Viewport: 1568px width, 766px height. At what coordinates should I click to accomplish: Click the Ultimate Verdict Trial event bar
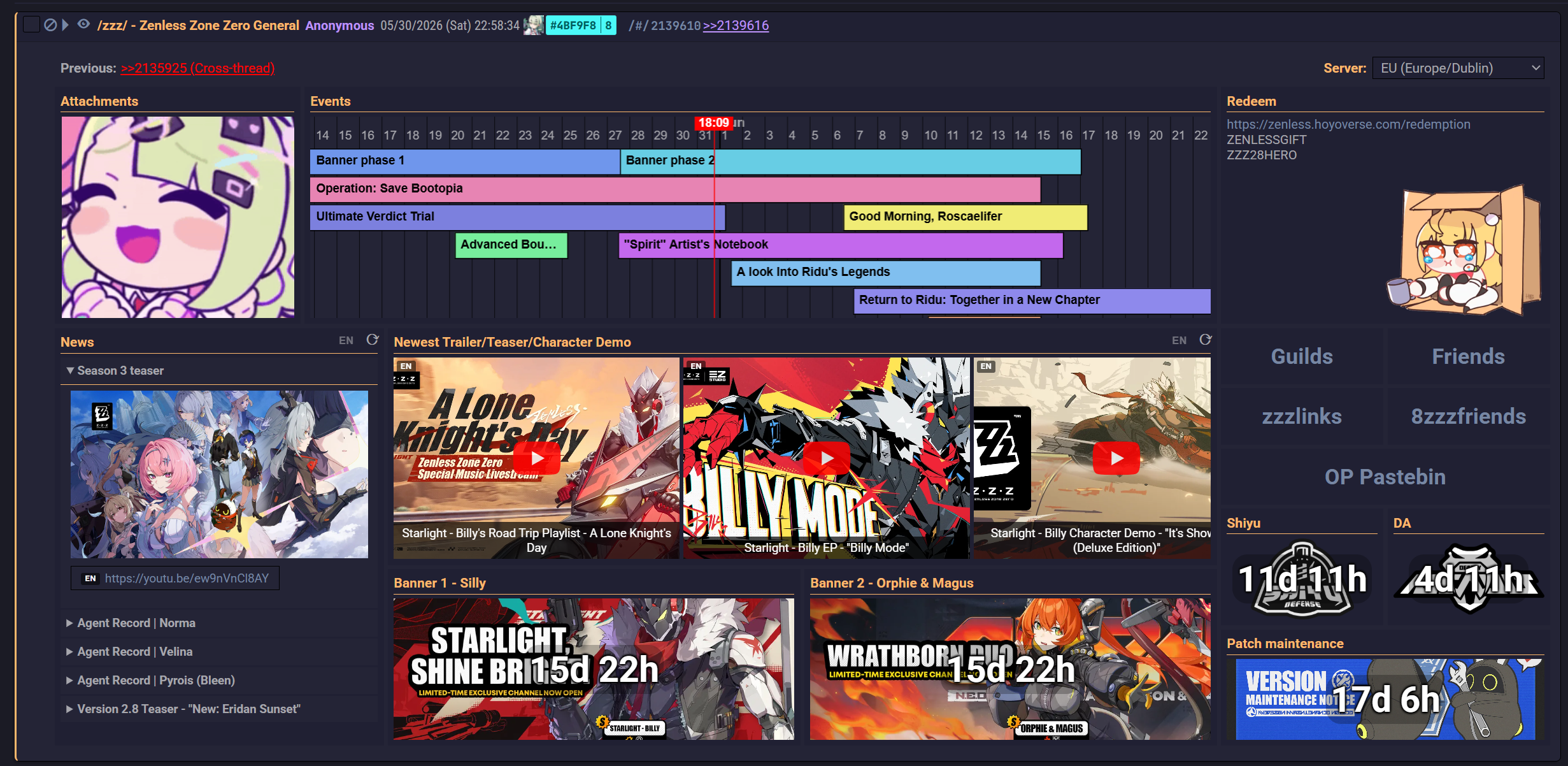click(517, 217)
